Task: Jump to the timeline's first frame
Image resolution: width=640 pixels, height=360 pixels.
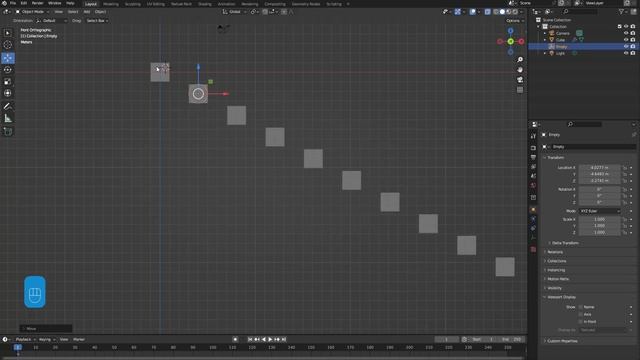Action: 250,340
